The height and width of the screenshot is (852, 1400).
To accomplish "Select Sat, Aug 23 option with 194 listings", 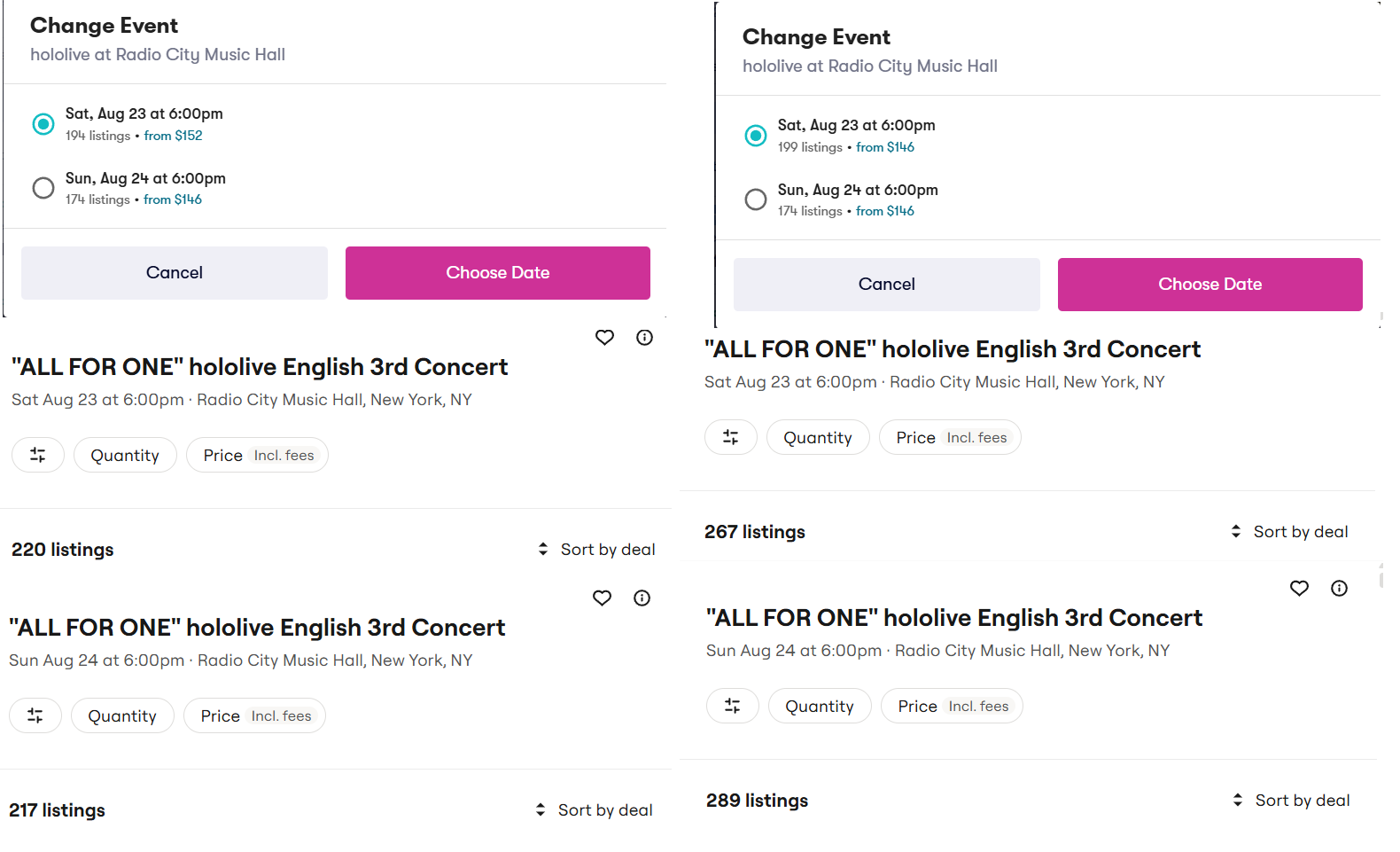I will pyautogui.click(x=43, y=124).
